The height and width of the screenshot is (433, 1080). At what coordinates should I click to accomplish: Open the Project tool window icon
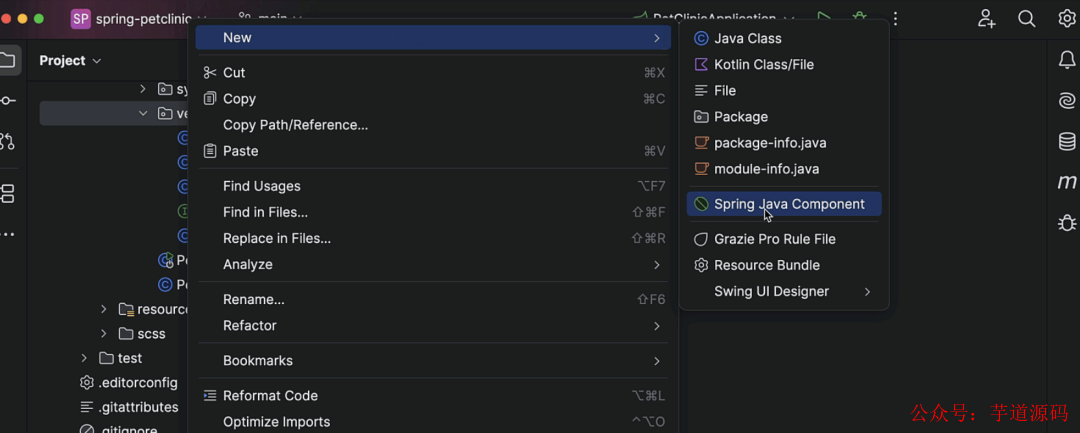pyautogui.click(x=7, y=61)
